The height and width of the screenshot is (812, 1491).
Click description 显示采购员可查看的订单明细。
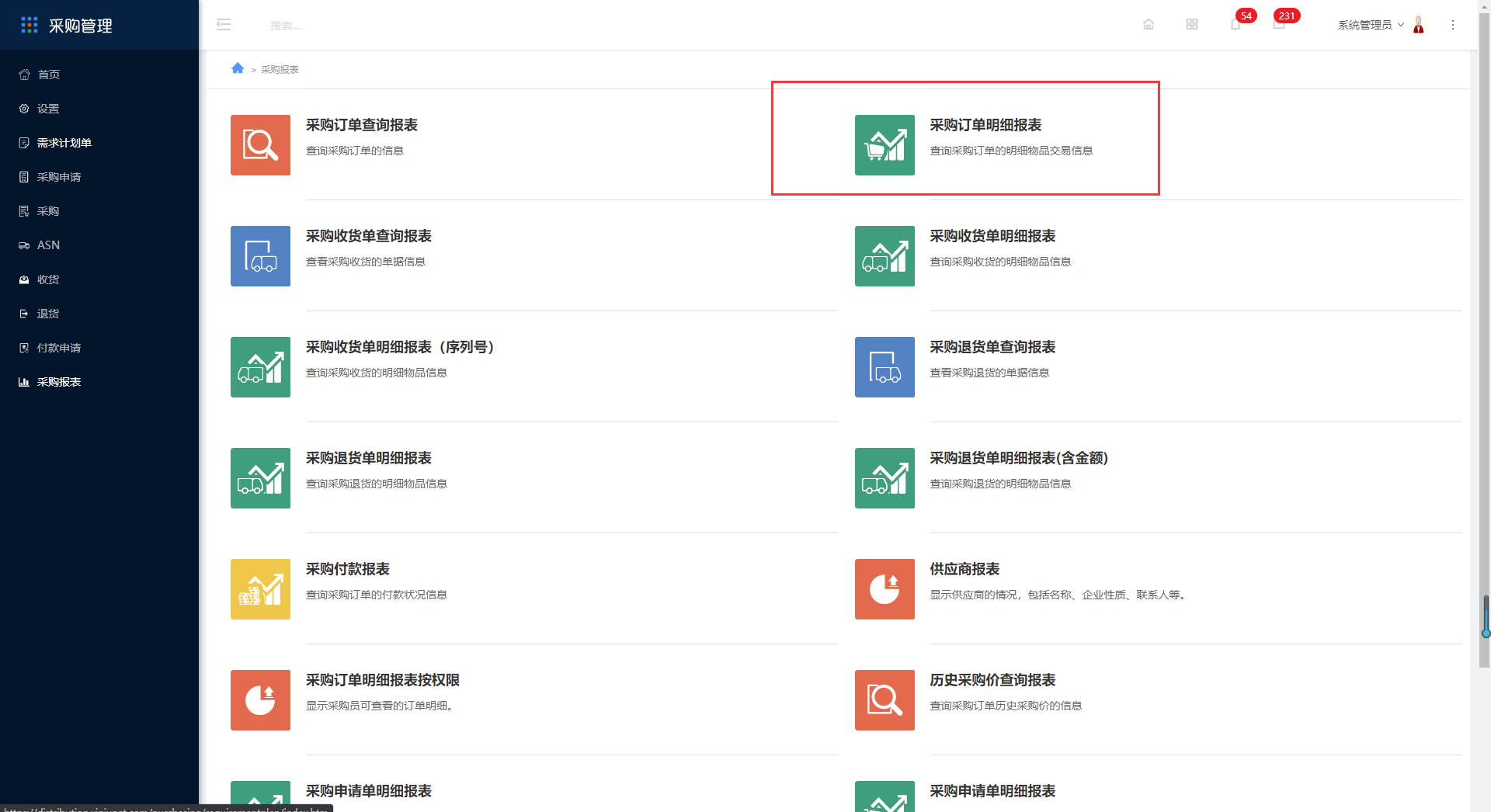(x=379, y=706)
